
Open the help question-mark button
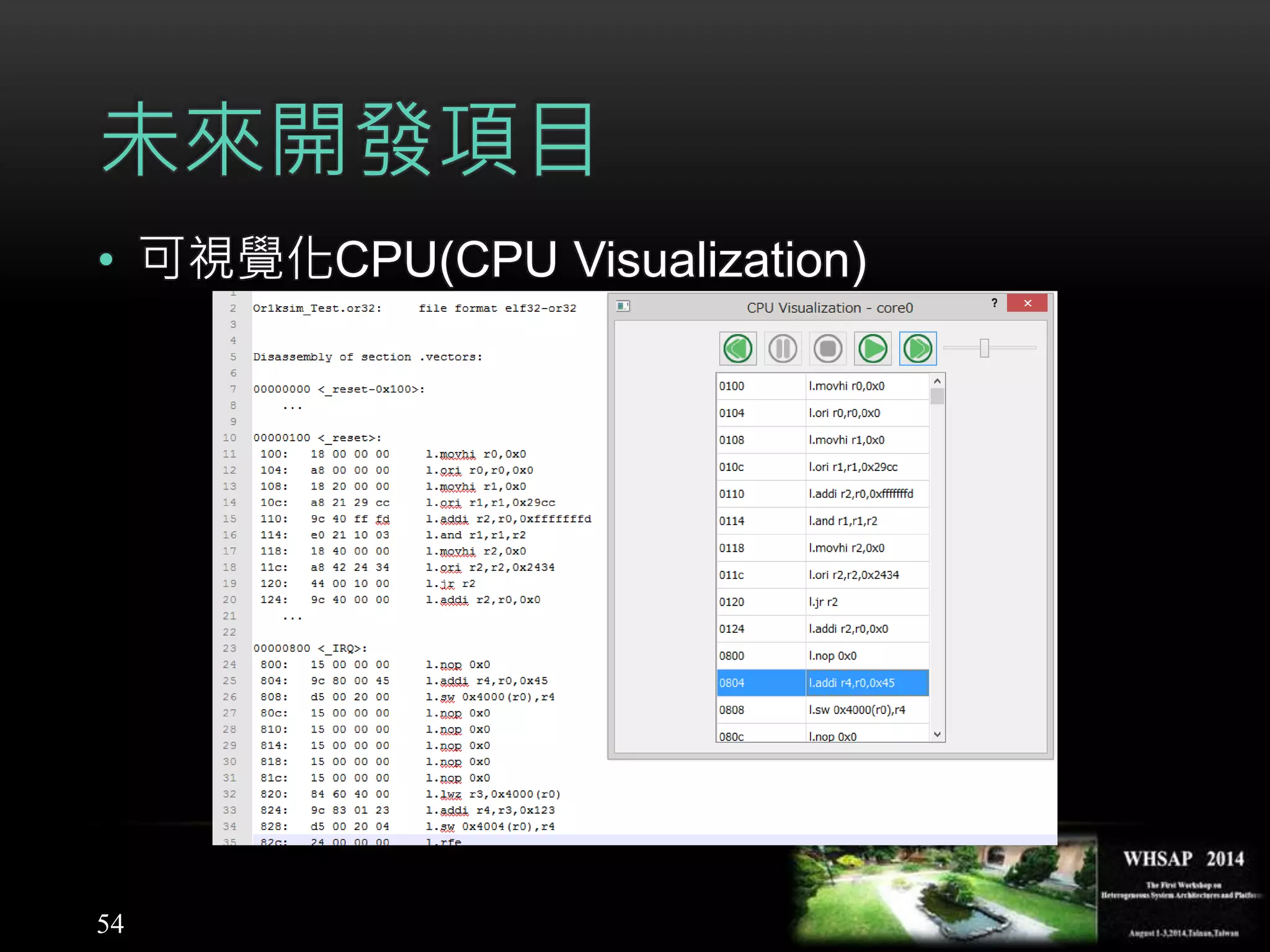(x=995, y=303)
